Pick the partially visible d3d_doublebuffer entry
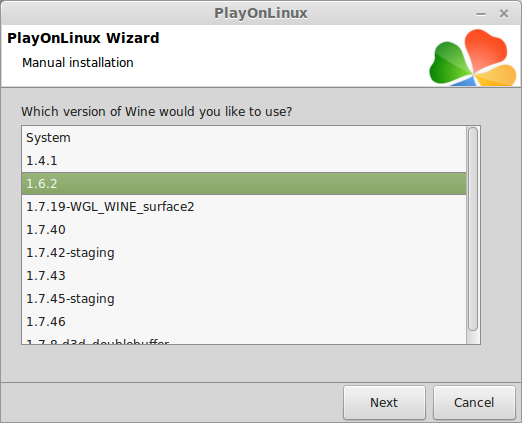The image size is (522, 423). click(x=244, y=339)
